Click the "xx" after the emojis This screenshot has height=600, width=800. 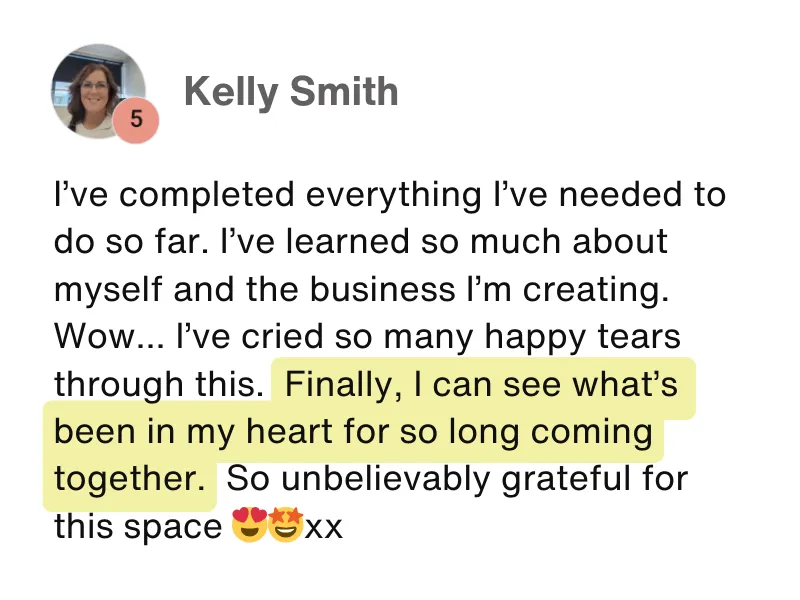323,526
